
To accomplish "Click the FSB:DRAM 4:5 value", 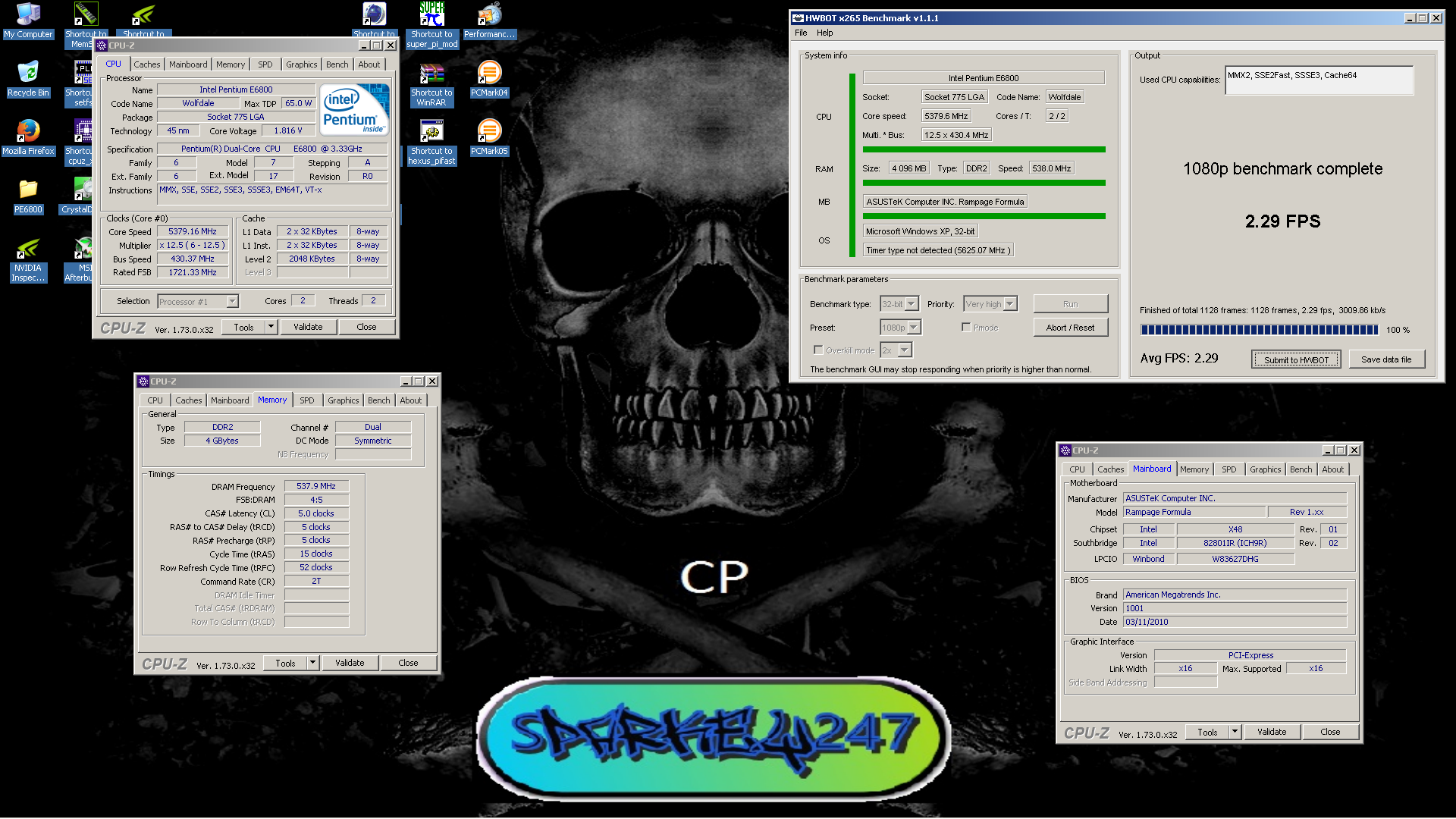I will pos(316,500).
